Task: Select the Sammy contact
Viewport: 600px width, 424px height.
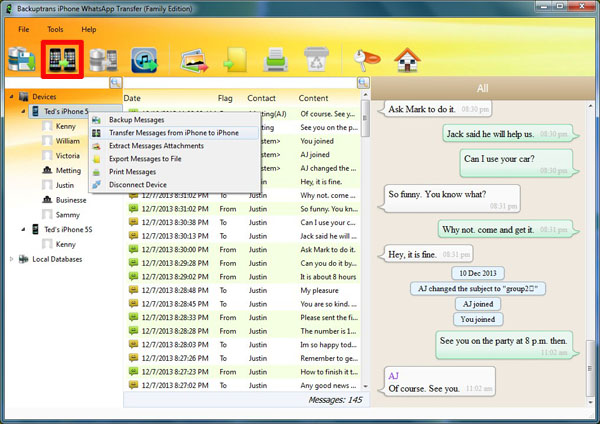Action: (x=67, y=214)
